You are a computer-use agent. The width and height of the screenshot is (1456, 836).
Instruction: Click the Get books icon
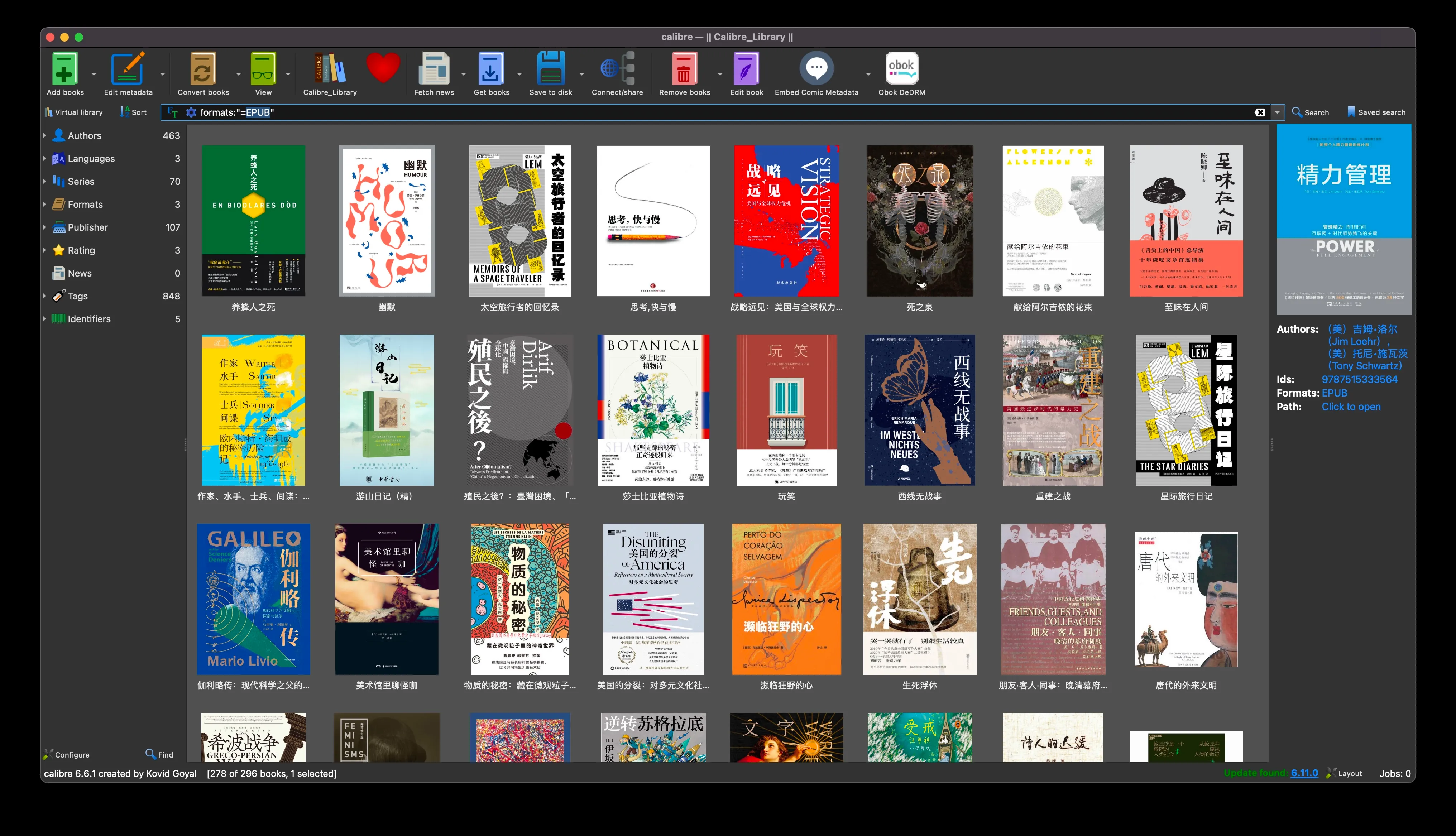(x=491, y=69)
